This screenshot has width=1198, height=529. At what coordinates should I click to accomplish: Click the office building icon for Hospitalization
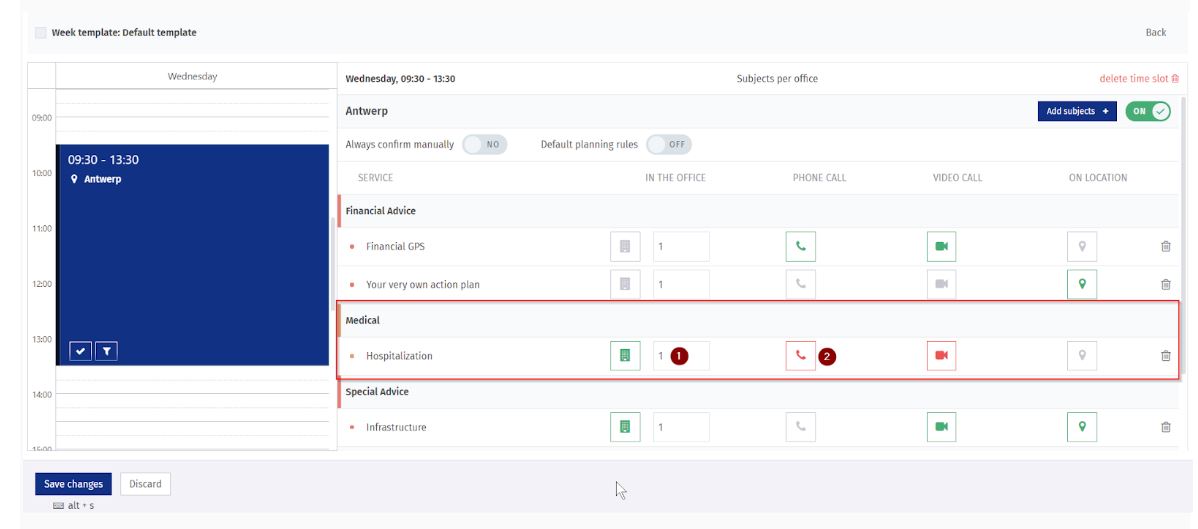click(x=625, y=355)
